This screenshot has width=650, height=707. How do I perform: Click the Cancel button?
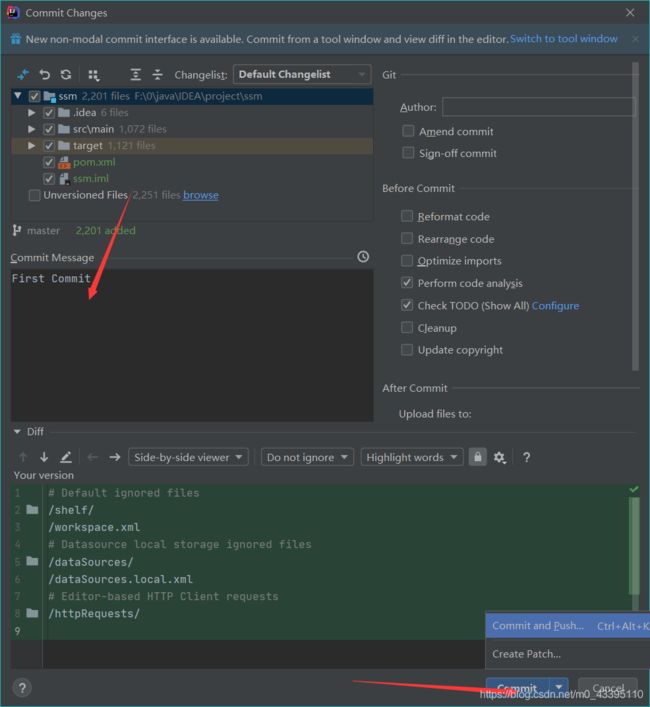click(608, 688)
